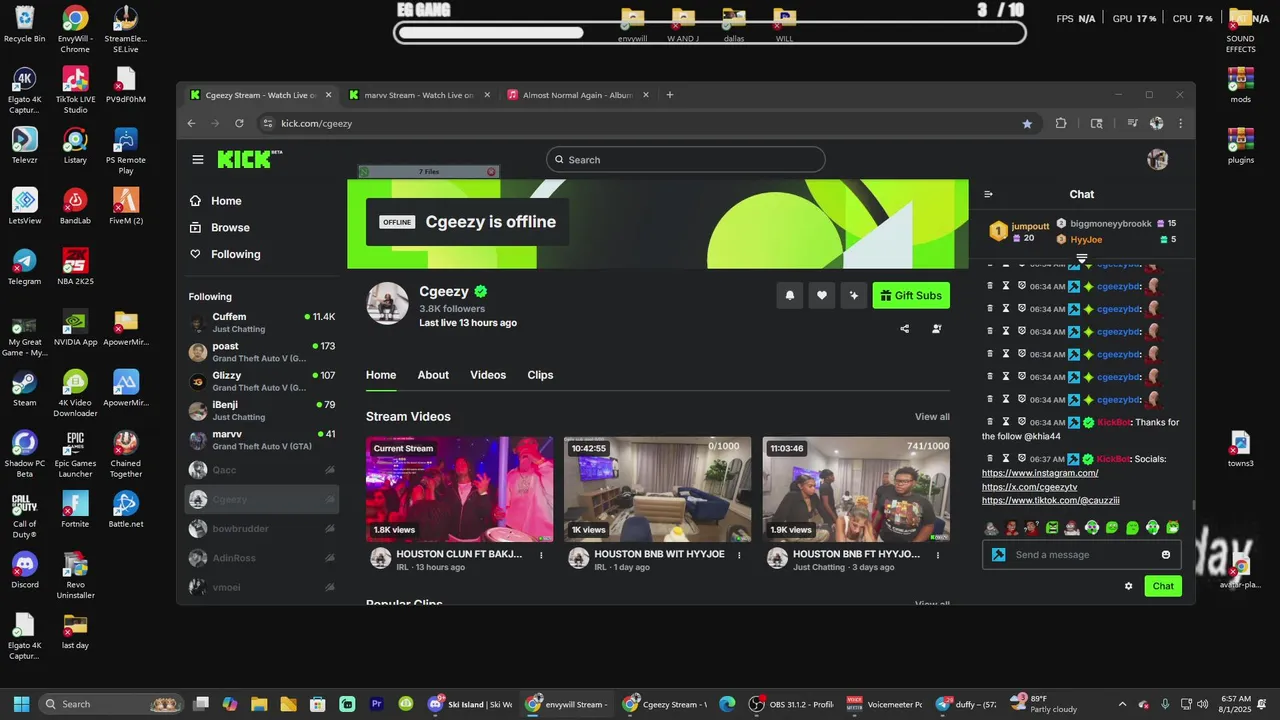Open new Chrome tab

pyautogui.click(x=670, y=95)
